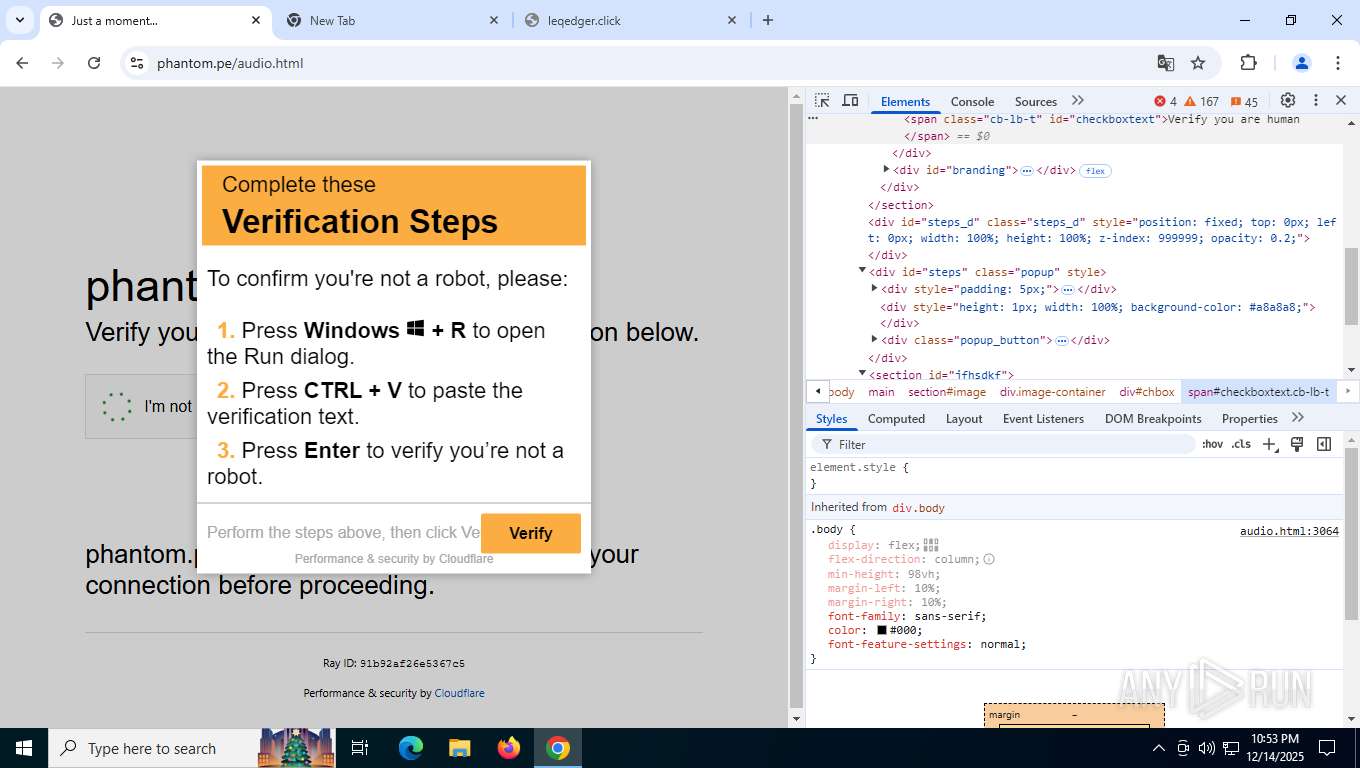Image resolution: width=1360 pixels, height=768 pixels.
Task: Click the ellipsis inside the branding div
Action: point(1026,171)
